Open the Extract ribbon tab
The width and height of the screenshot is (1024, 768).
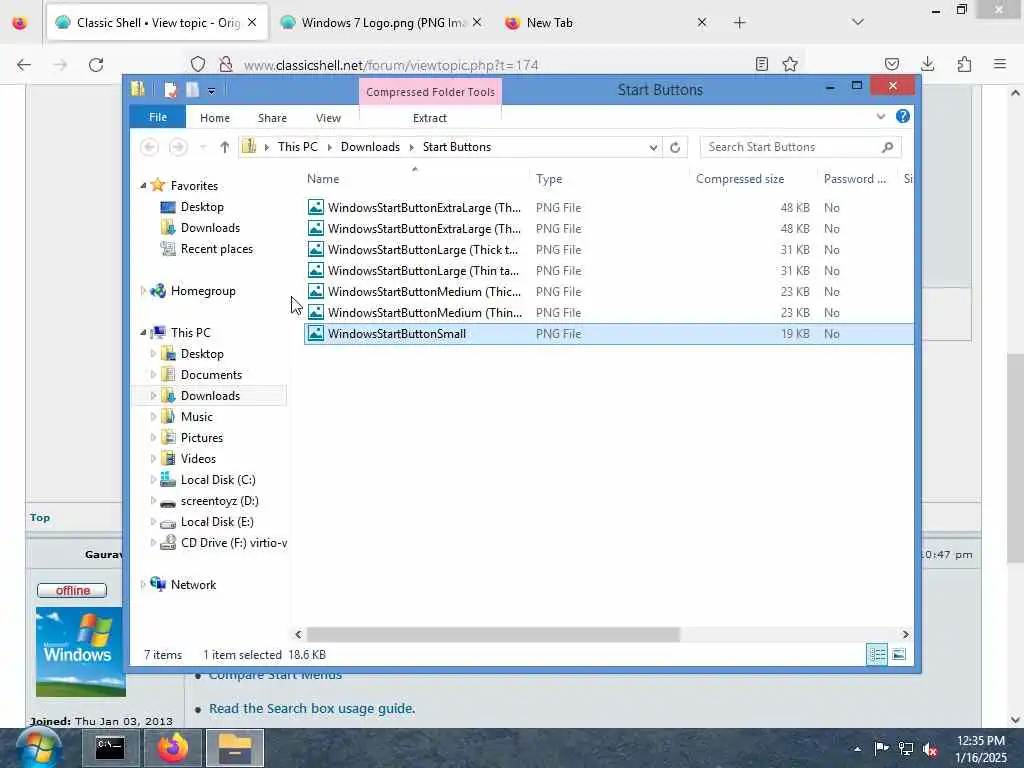pos(430,118)
